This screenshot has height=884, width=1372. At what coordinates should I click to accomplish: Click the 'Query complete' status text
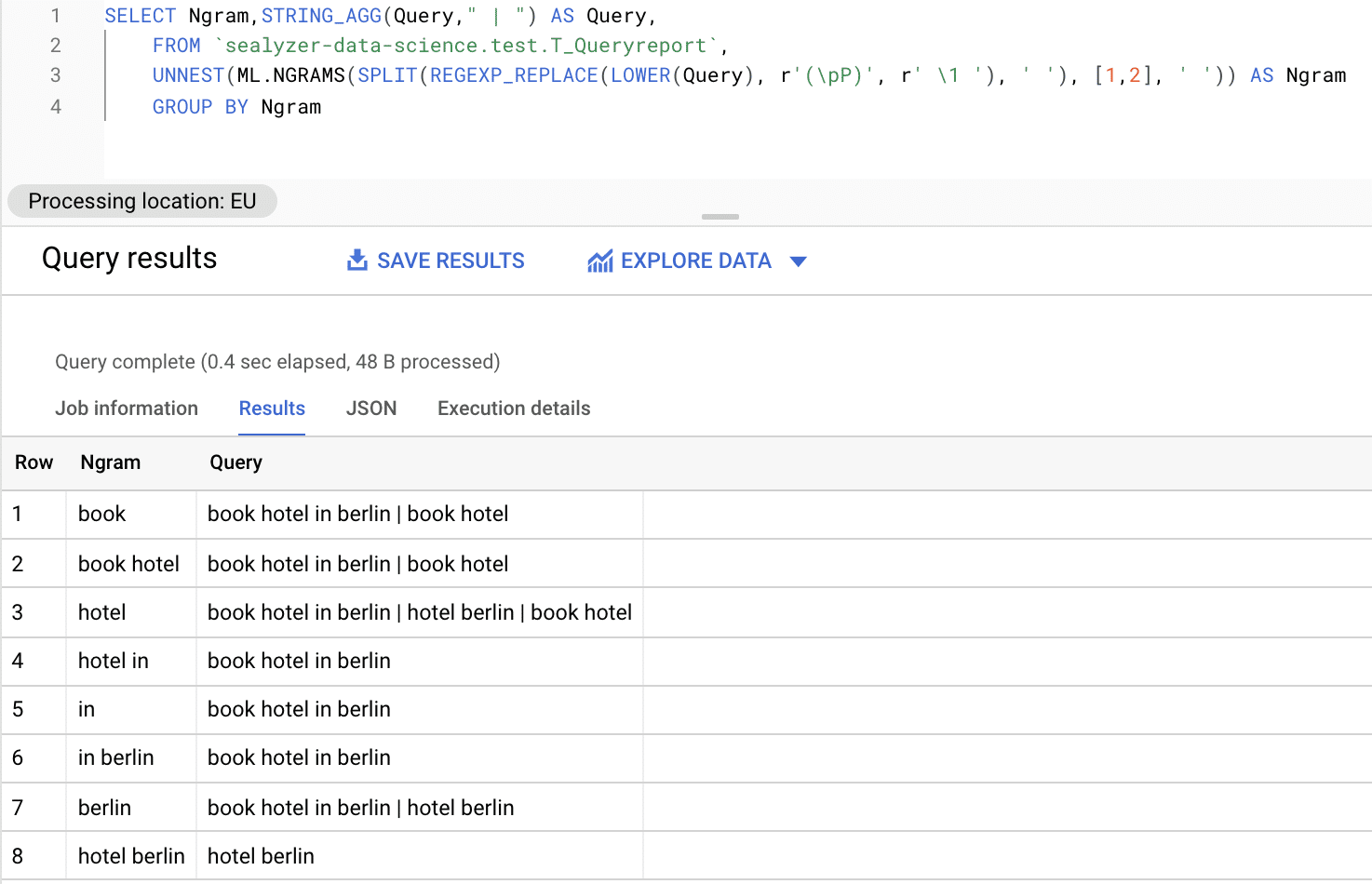(x=277, y=362)
